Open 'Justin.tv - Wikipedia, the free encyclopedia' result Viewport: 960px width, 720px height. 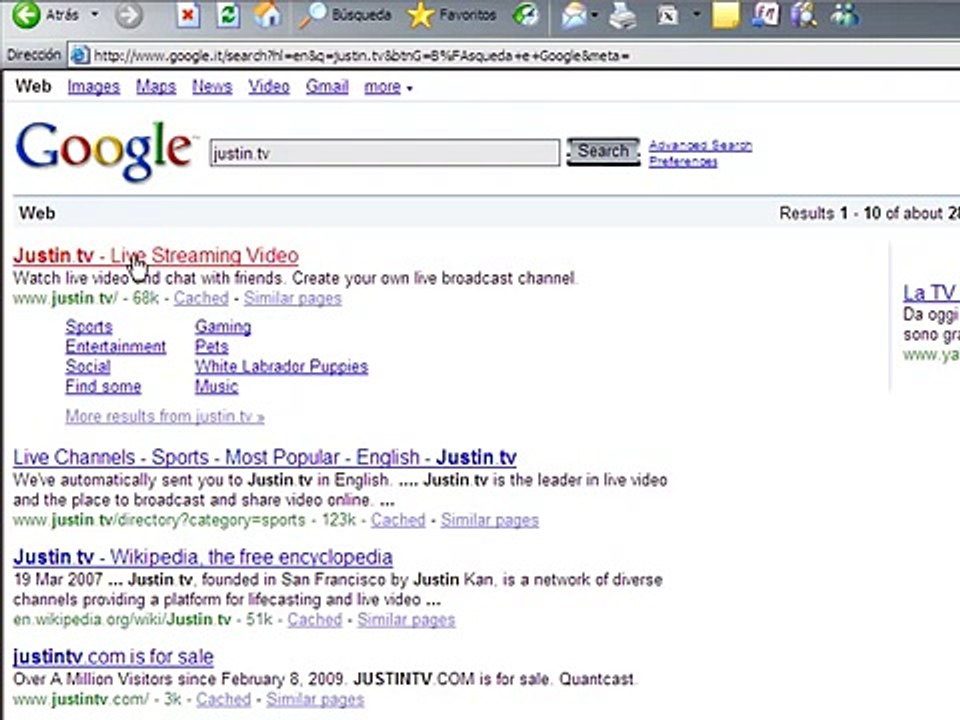click(x=203, y=557)
